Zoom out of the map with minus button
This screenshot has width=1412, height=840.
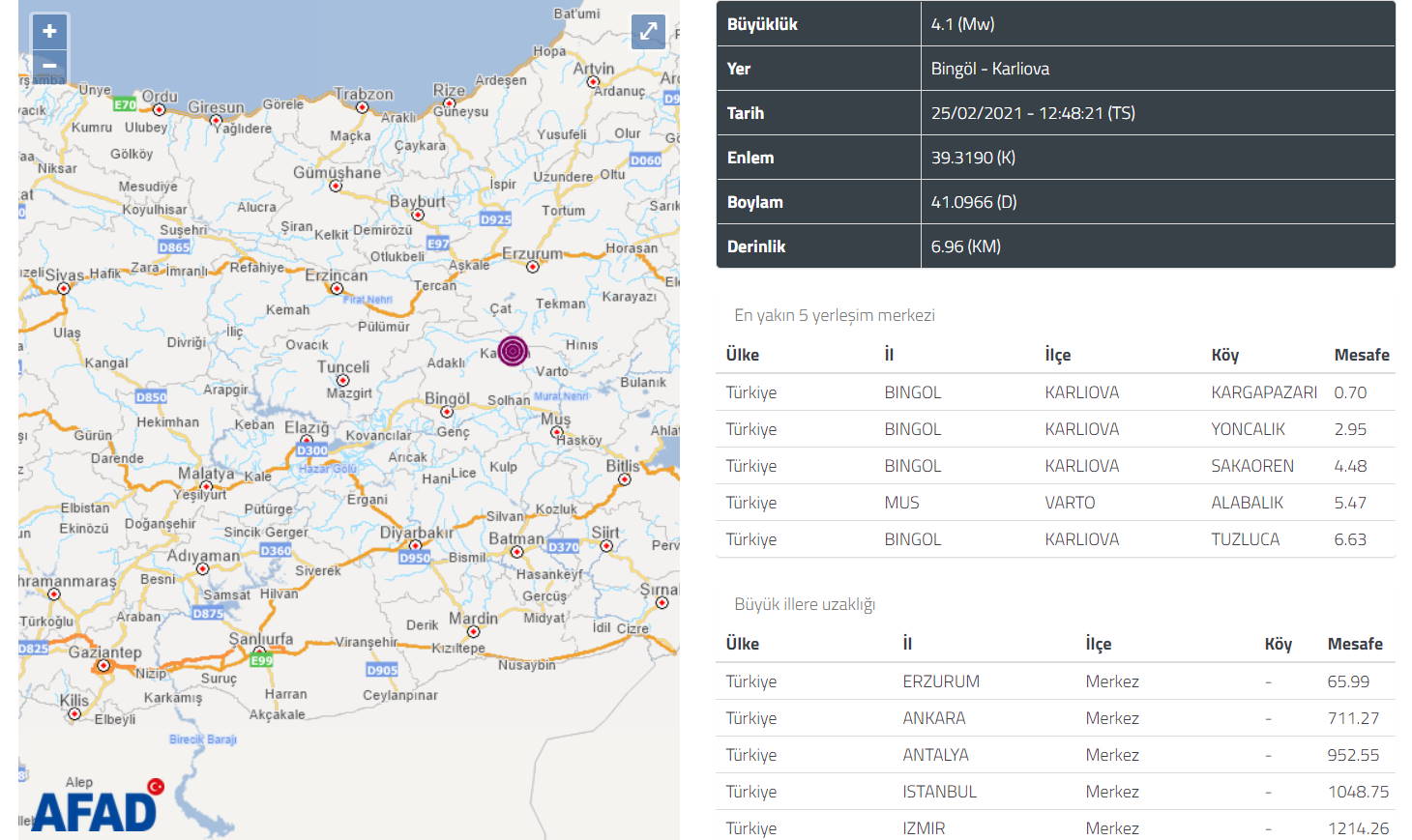[49, 66]
